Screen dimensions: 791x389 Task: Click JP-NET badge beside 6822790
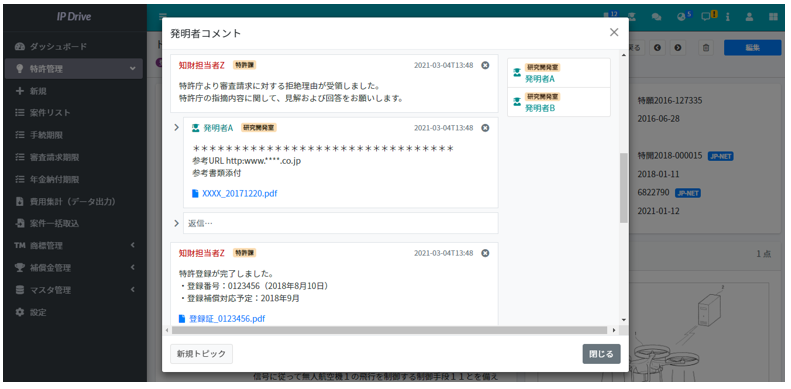(x=688, y=193)
